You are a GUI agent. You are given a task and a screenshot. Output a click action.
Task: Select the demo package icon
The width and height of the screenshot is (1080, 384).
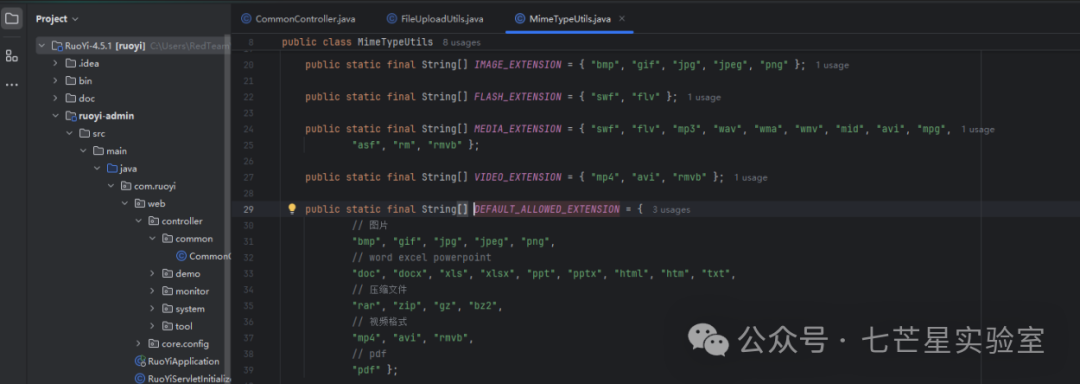click(x=167, y=274)
